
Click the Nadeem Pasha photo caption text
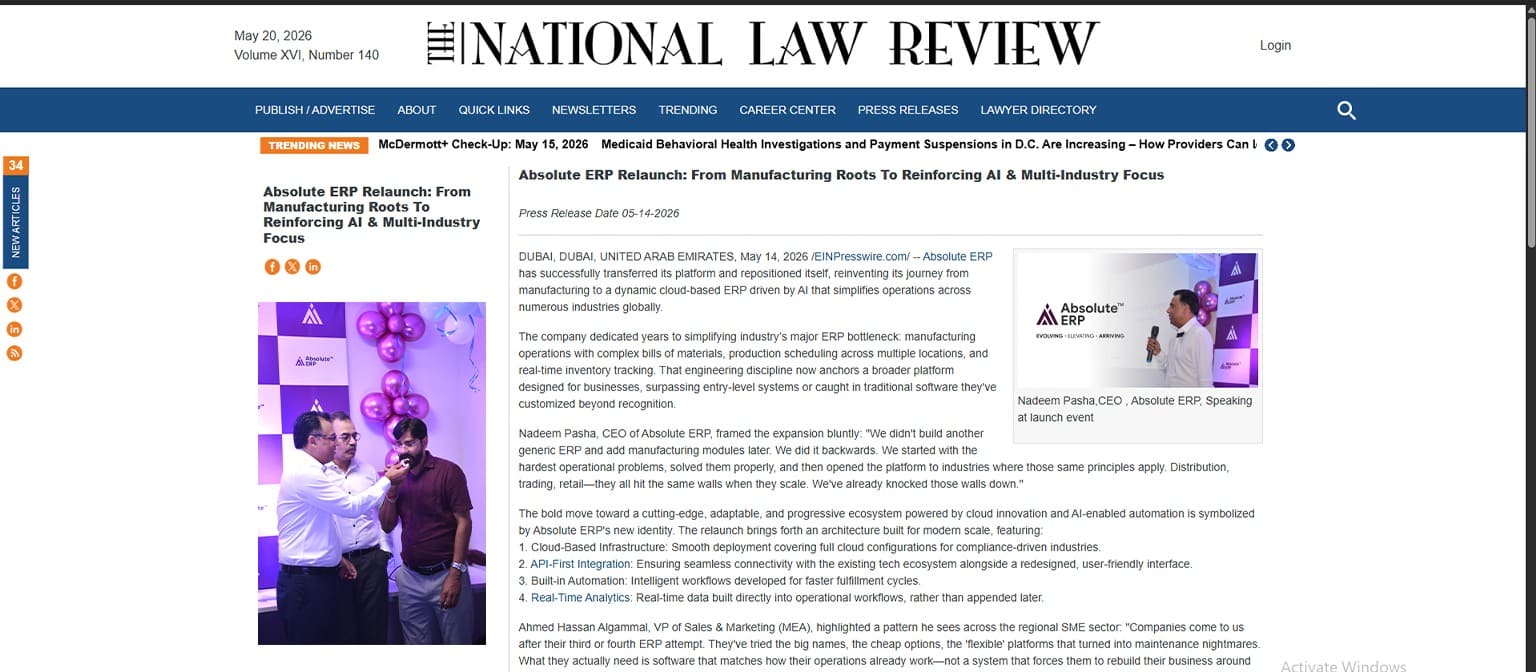coord(1135,409)
